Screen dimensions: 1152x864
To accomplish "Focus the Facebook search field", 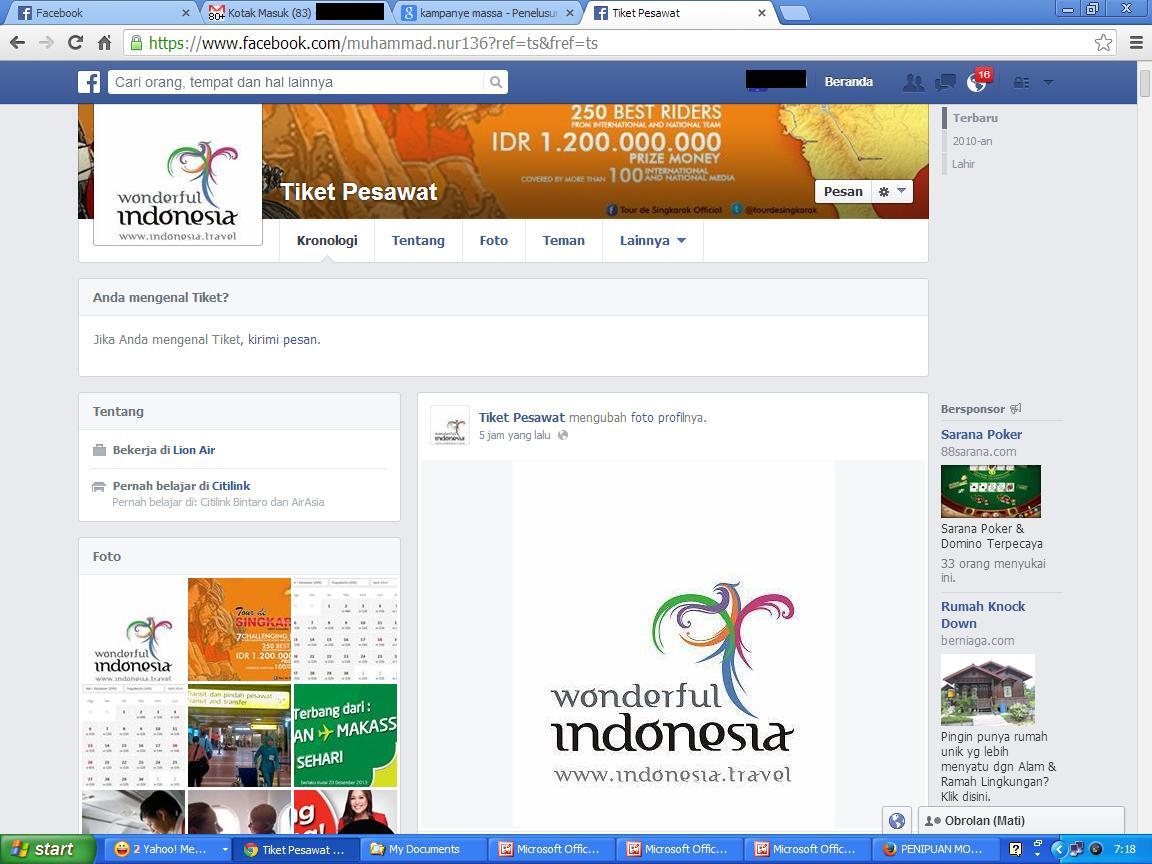I will [296, 82].
